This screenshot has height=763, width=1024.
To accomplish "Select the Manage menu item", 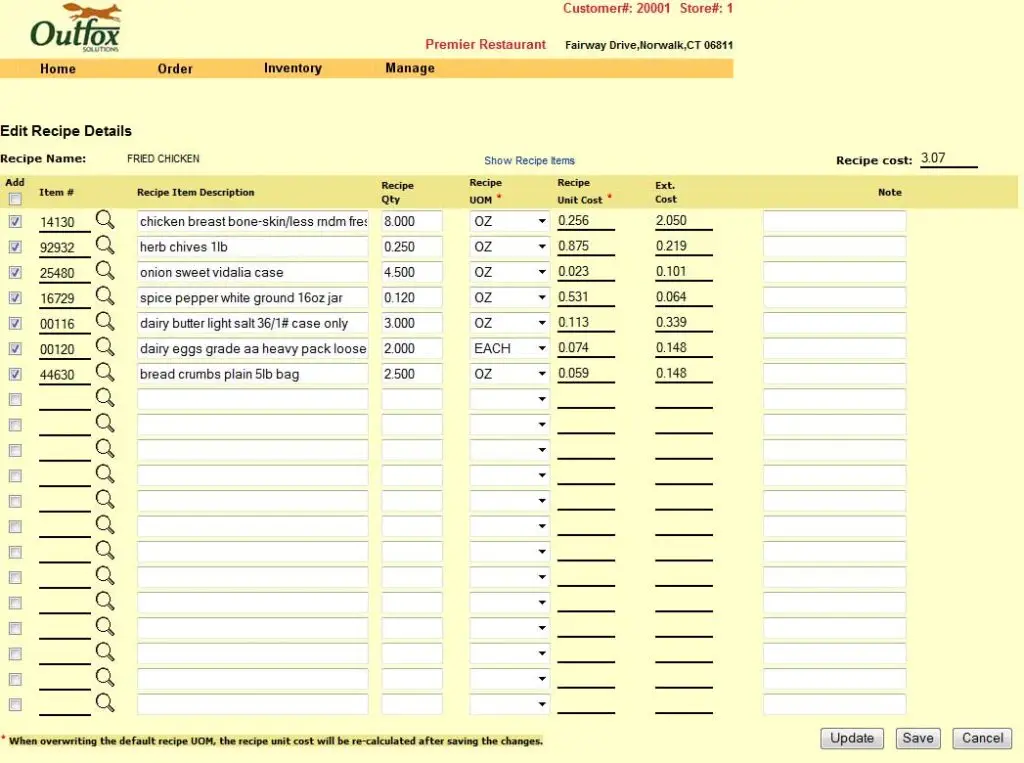I will (409, 68).
